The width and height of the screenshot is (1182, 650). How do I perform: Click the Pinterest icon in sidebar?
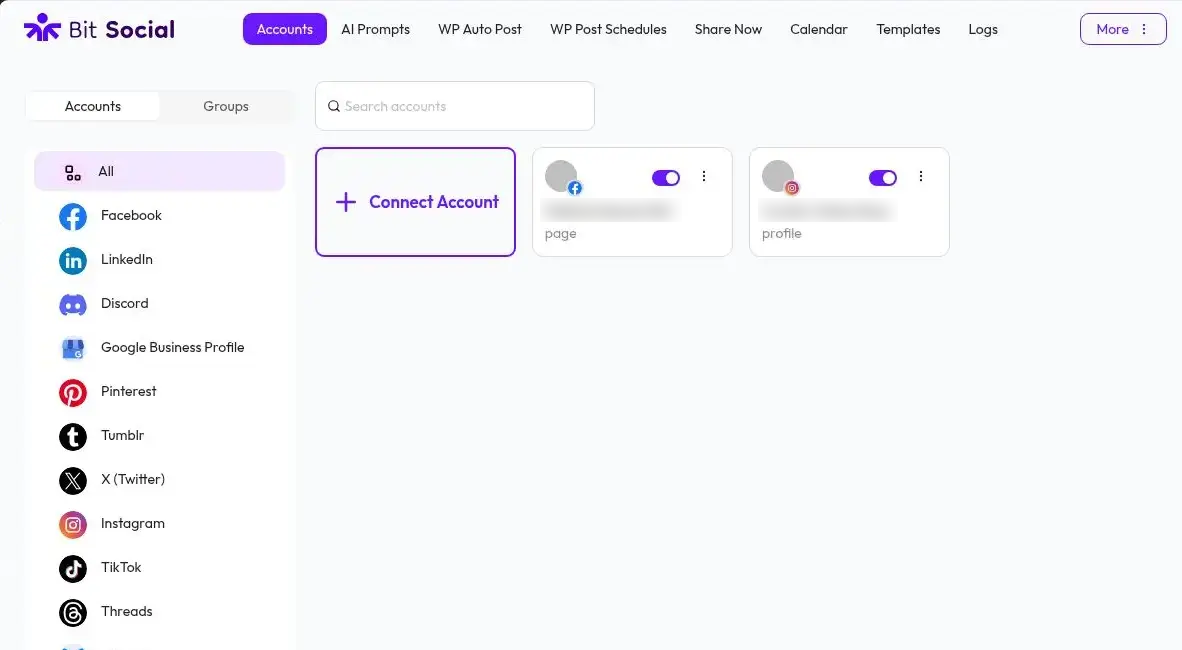73,393
